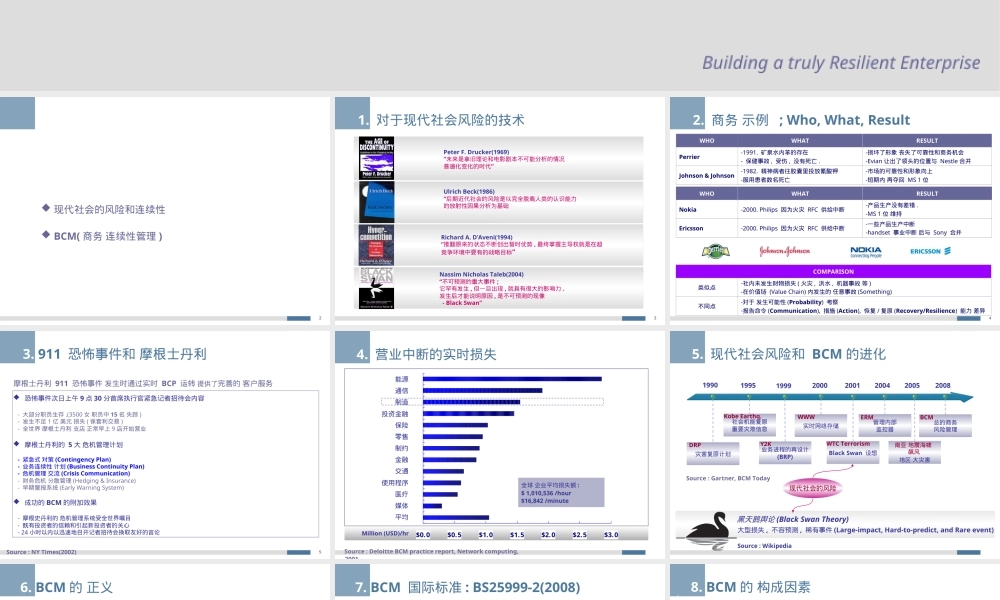
Task: Click 紧急式 对策 (Contingency Plan) line
Action: (x=66, y=459)
